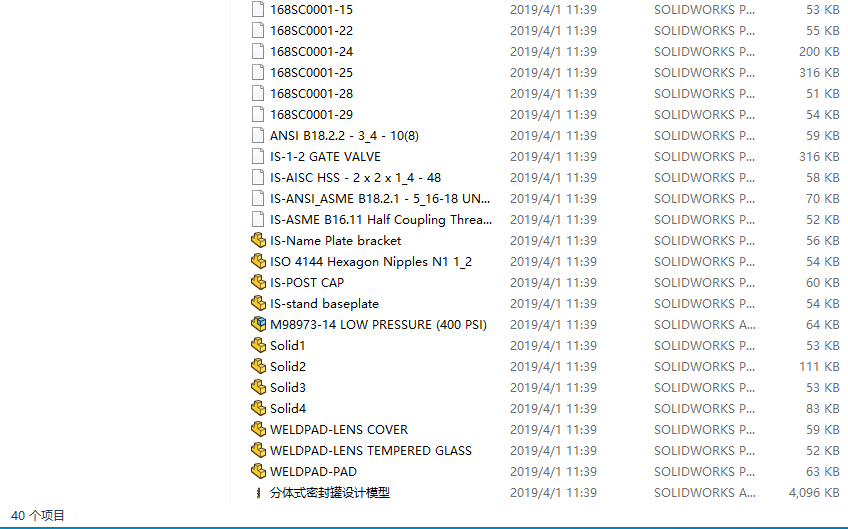Click part icon of WELDPAD-PAD
Image resolution: width=848 pixels, height=529 pixels.
pos(259,472)
